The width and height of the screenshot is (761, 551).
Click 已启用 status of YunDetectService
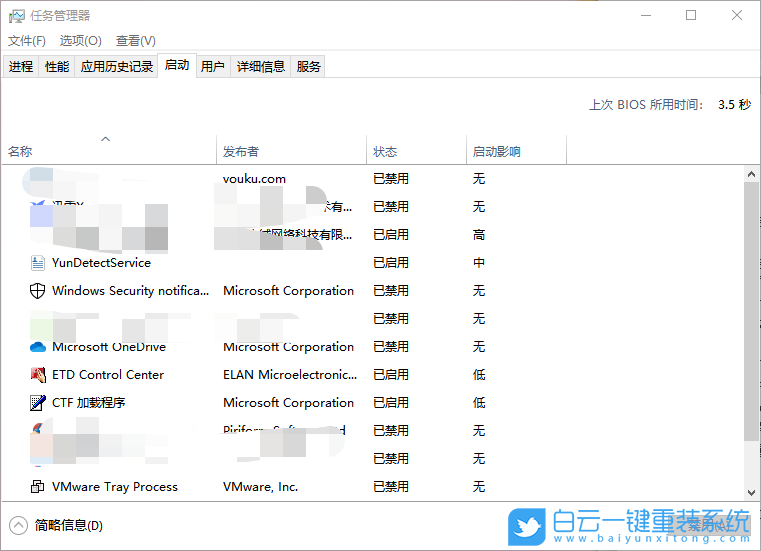(x=391, y=263)
